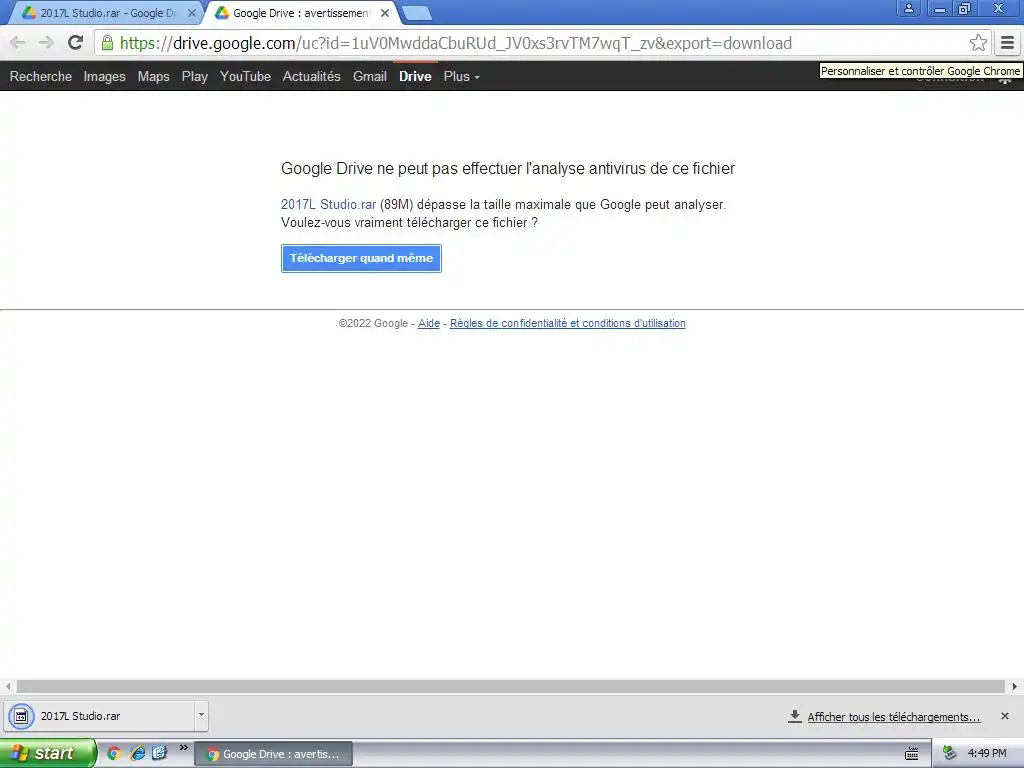Viewport: 1024px width, 768px height.
Task: Click the download file icon for 2017L Studio.rar
Action: click(x=21, y=716)
